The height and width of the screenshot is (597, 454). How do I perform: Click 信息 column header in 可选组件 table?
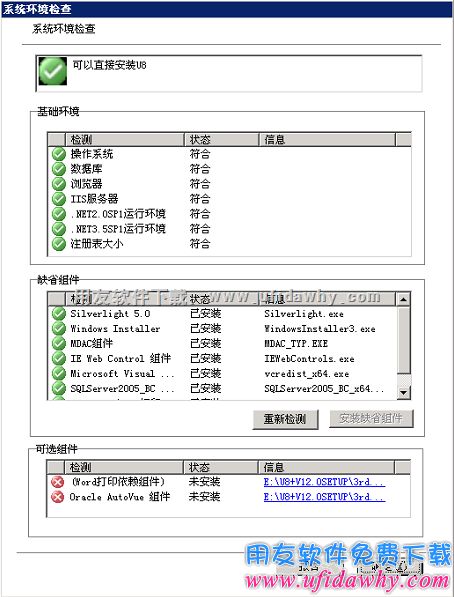[326, 467]
